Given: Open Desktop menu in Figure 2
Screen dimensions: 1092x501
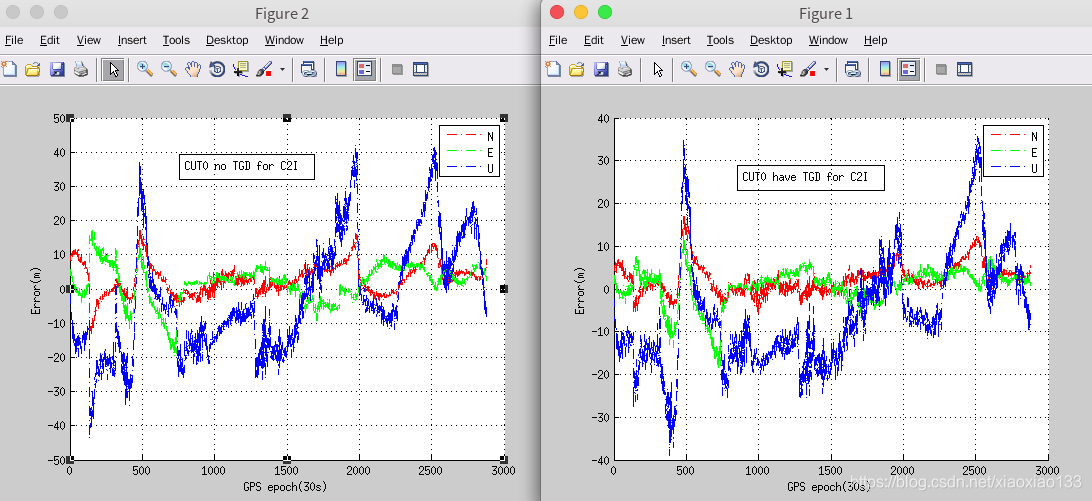Looking at the screenshot, I should [226, 40].
